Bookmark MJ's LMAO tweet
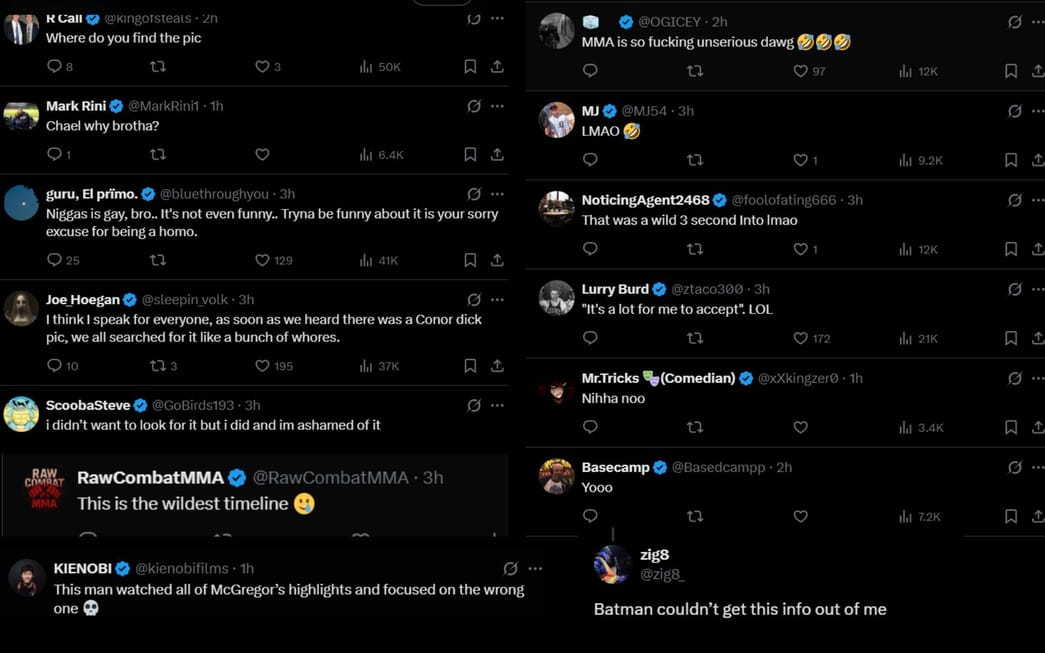The height and width of the screenshot is (653, 1045). [x=1010, y=160]
